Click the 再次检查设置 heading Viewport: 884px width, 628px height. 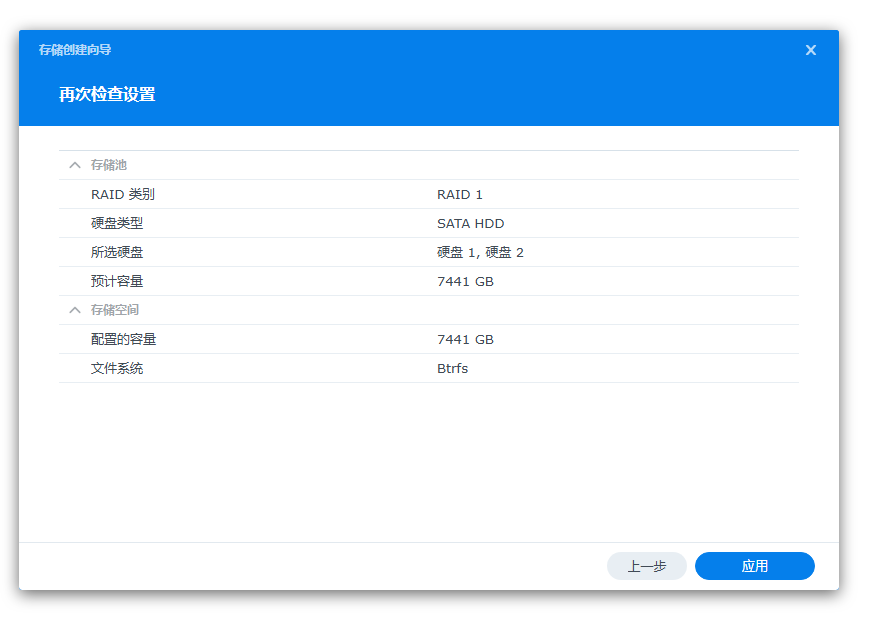coord(107,95)
